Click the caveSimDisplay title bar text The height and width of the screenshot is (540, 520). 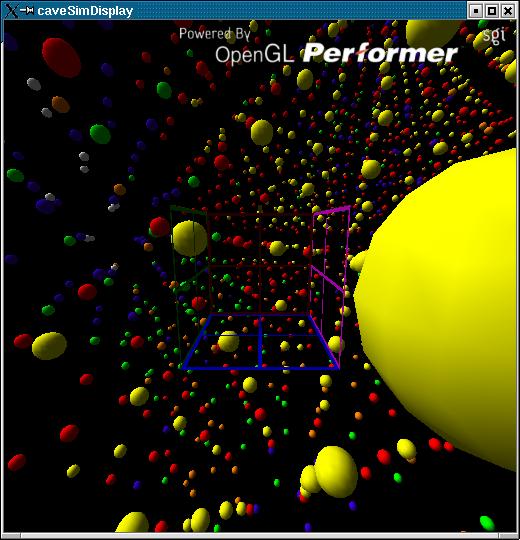point(85,11)
